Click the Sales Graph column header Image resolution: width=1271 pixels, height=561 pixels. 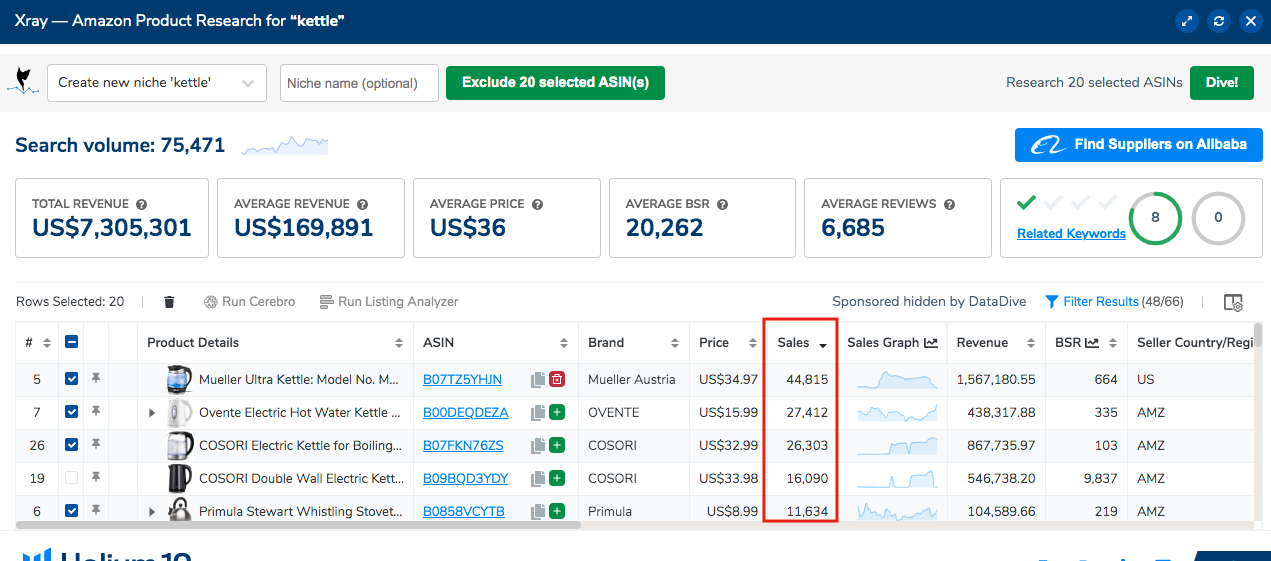(892, 343)
